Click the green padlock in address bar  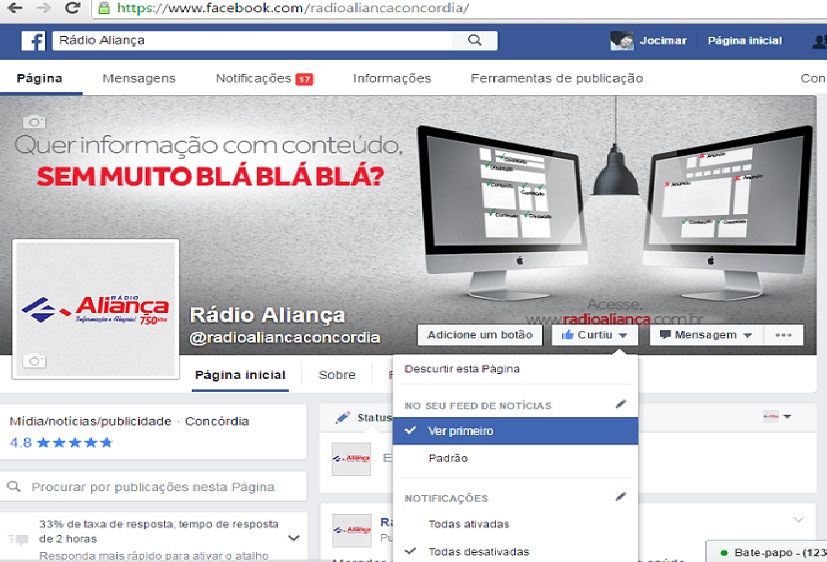pyautogui.click(x=104, y=8)
